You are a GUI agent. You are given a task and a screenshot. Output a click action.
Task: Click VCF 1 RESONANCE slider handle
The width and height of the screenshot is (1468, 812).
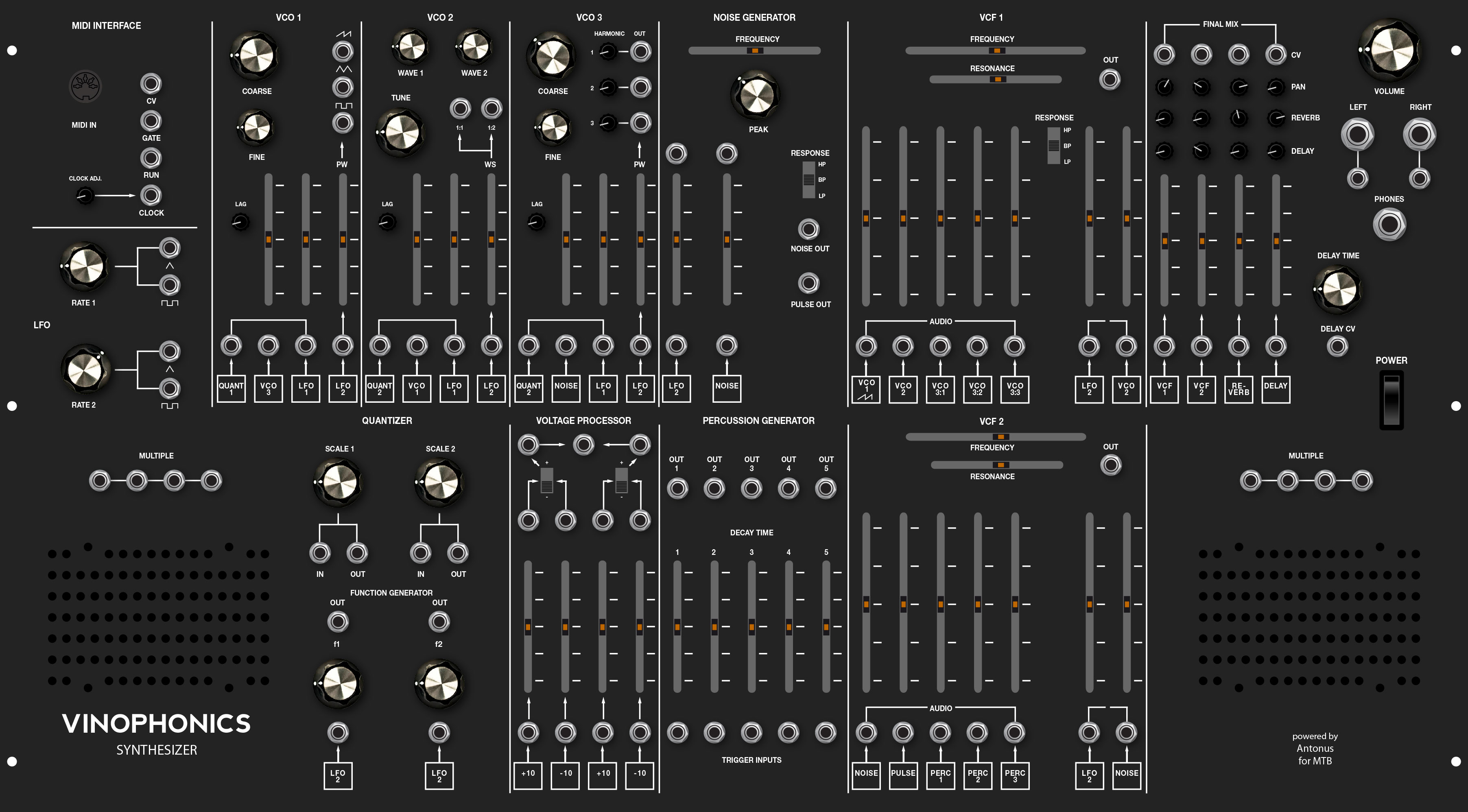coord(997,79)
